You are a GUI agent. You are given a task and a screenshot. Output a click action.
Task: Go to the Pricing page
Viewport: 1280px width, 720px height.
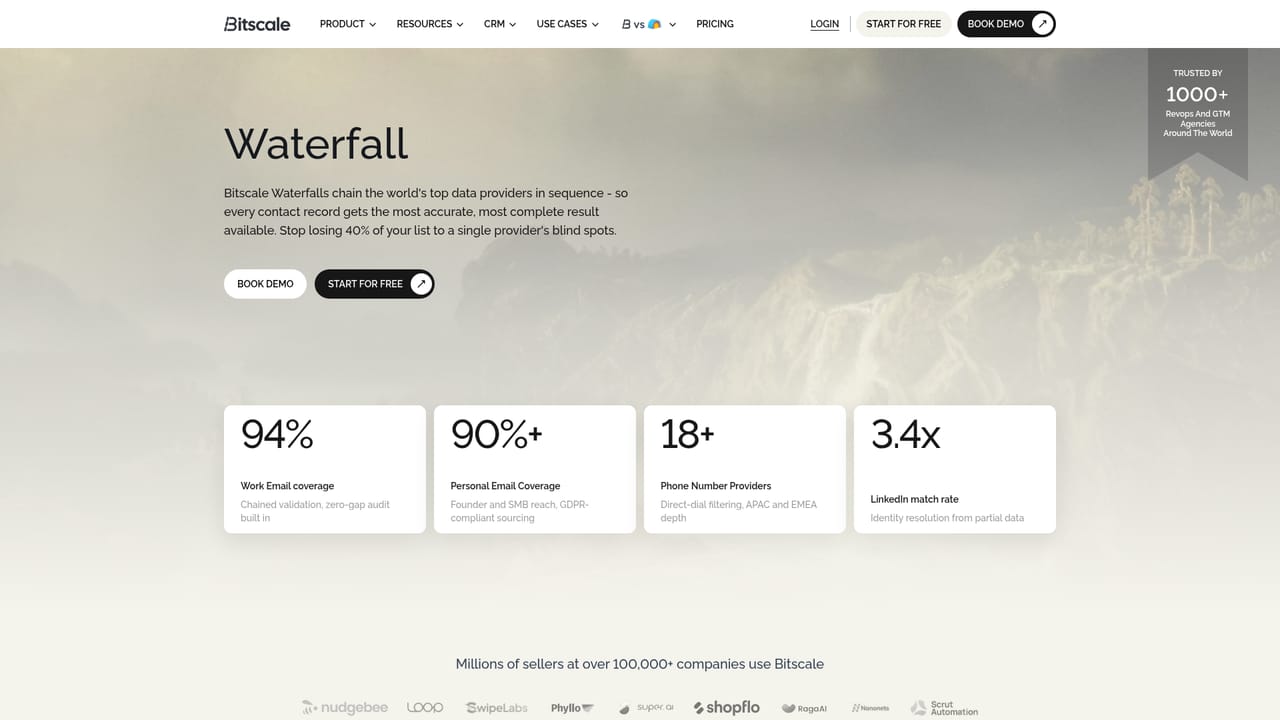click(x=715, y=24)
